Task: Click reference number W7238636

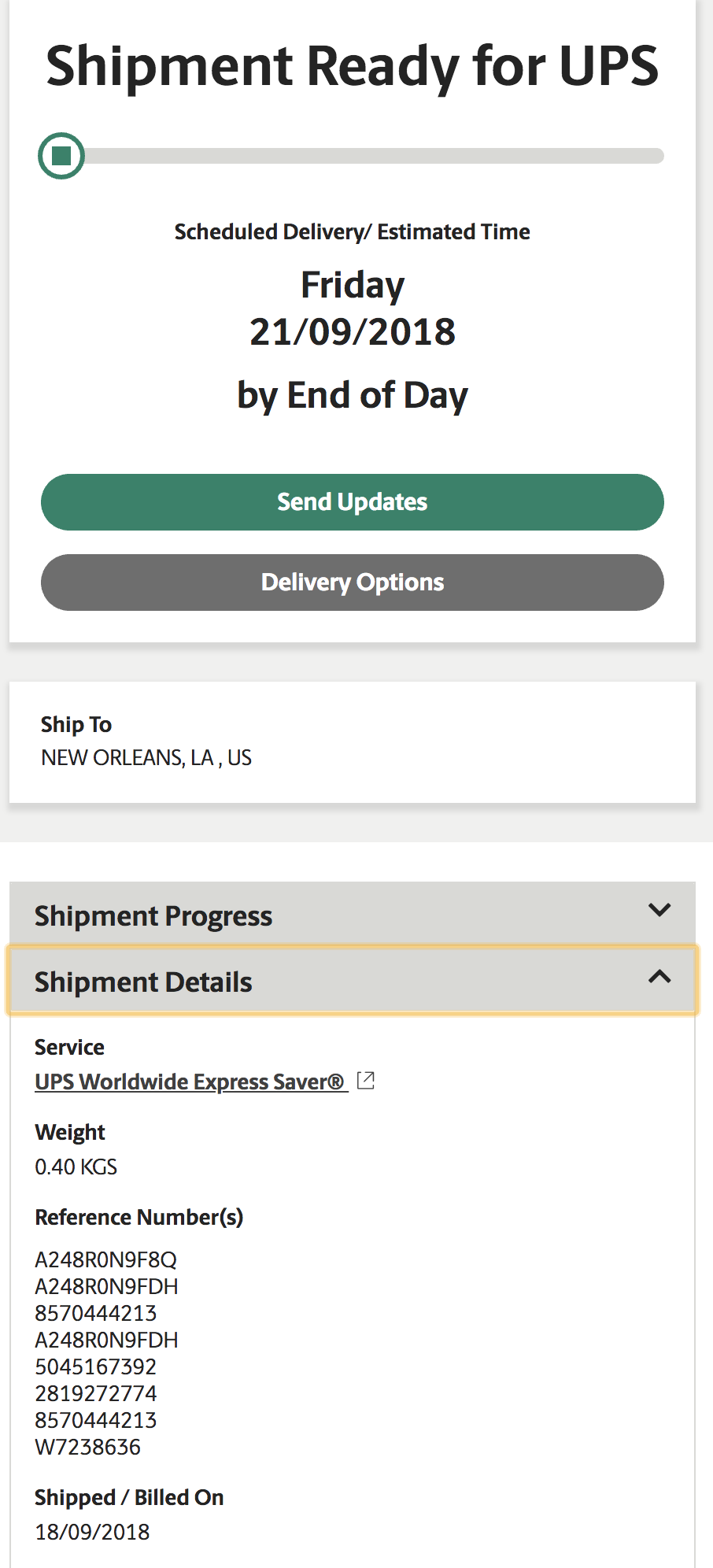Action: (x=88, y=1447)
